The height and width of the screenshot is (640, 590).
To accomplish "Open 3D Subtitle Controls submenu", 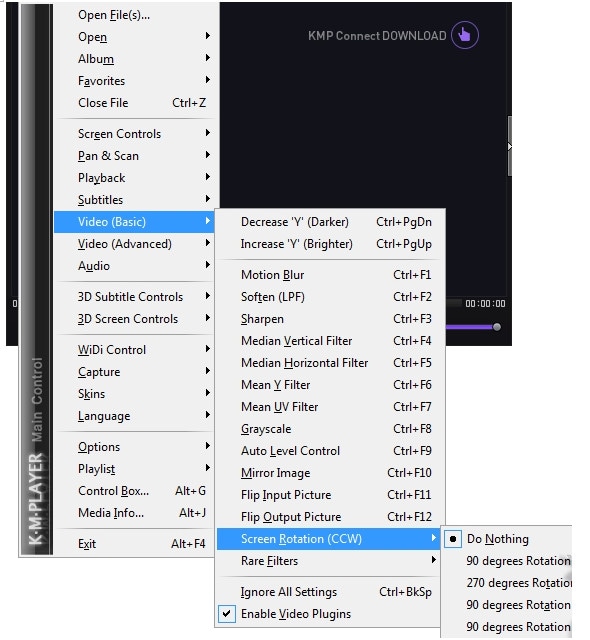I will pyautogui.click(x=134, y=297).
